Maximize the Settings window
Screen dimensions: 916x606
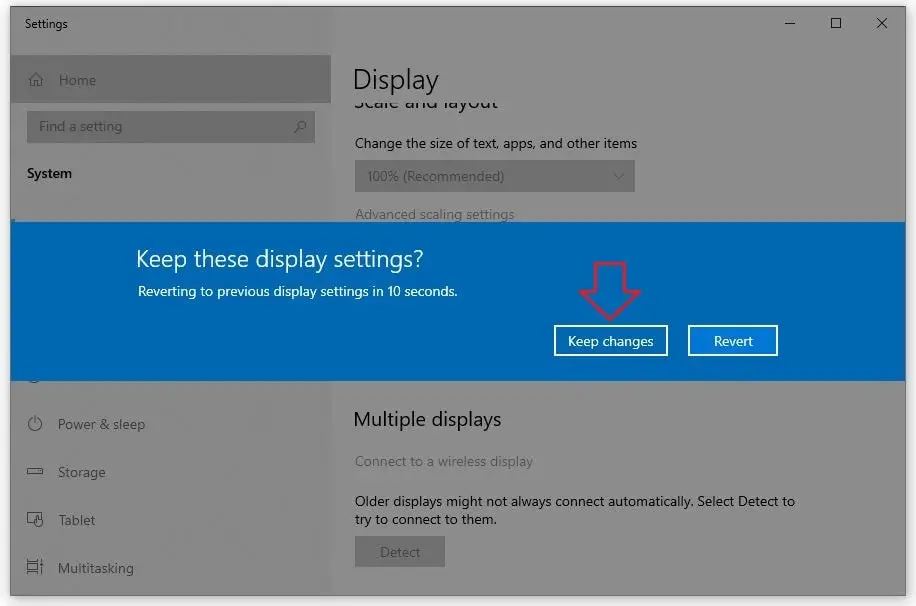click(x=836, y=23)
